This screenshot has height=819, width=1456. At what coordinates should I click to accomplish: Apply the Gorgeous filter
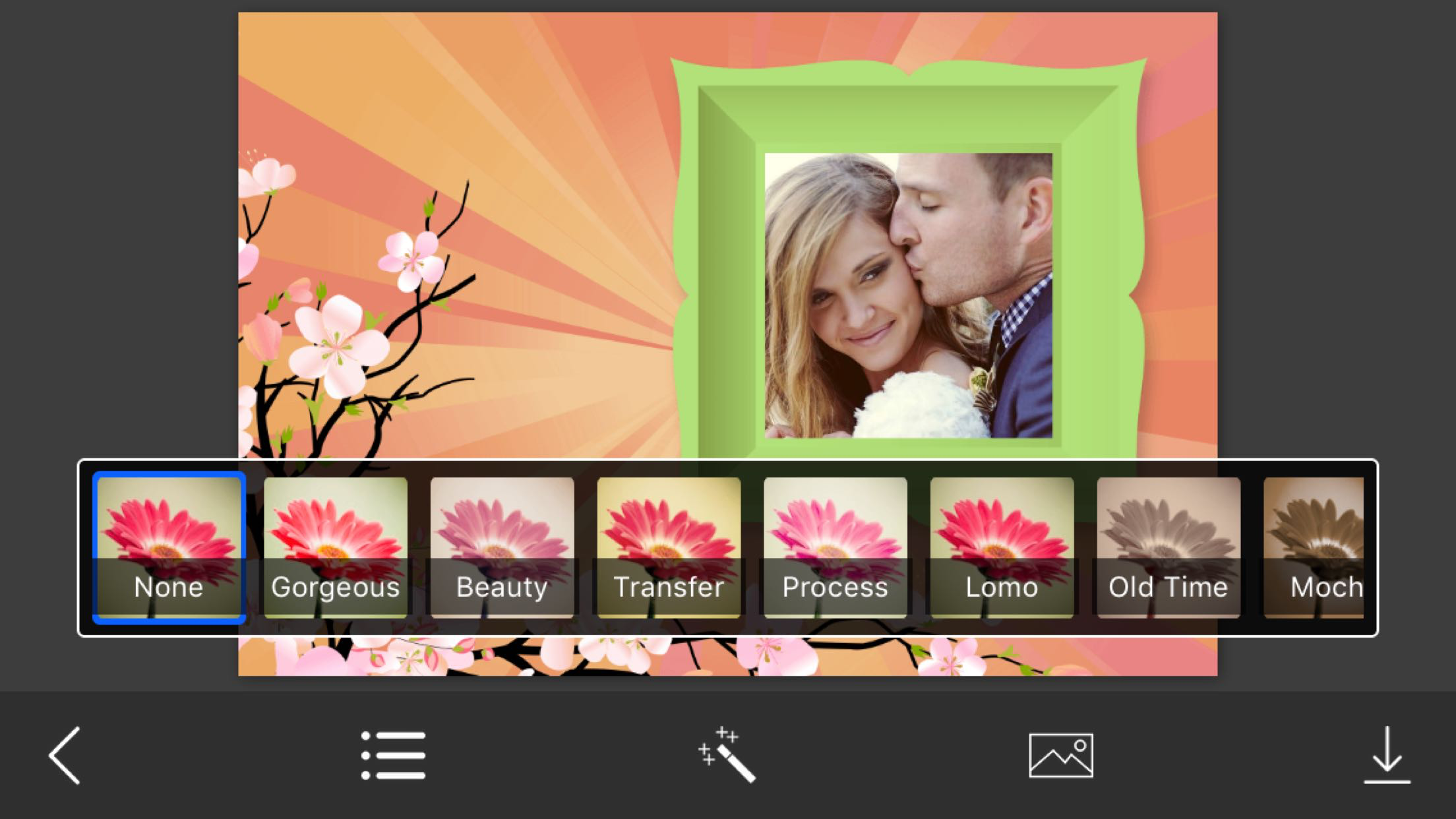(x=336, y=547)
